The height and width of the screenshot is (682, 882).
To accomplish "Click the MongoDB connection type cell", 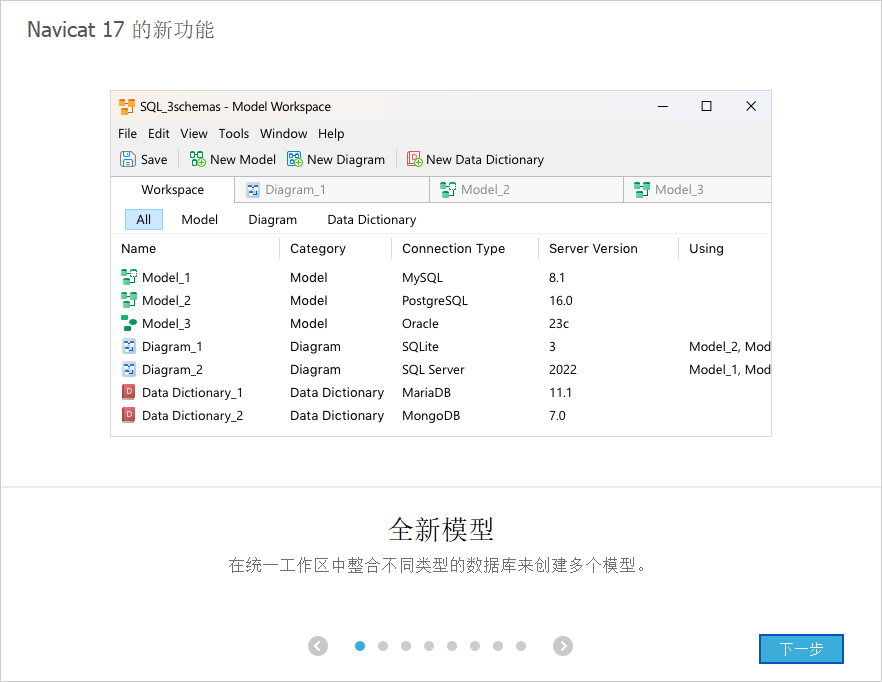I will pyautogui.click(x=431, y=416).
